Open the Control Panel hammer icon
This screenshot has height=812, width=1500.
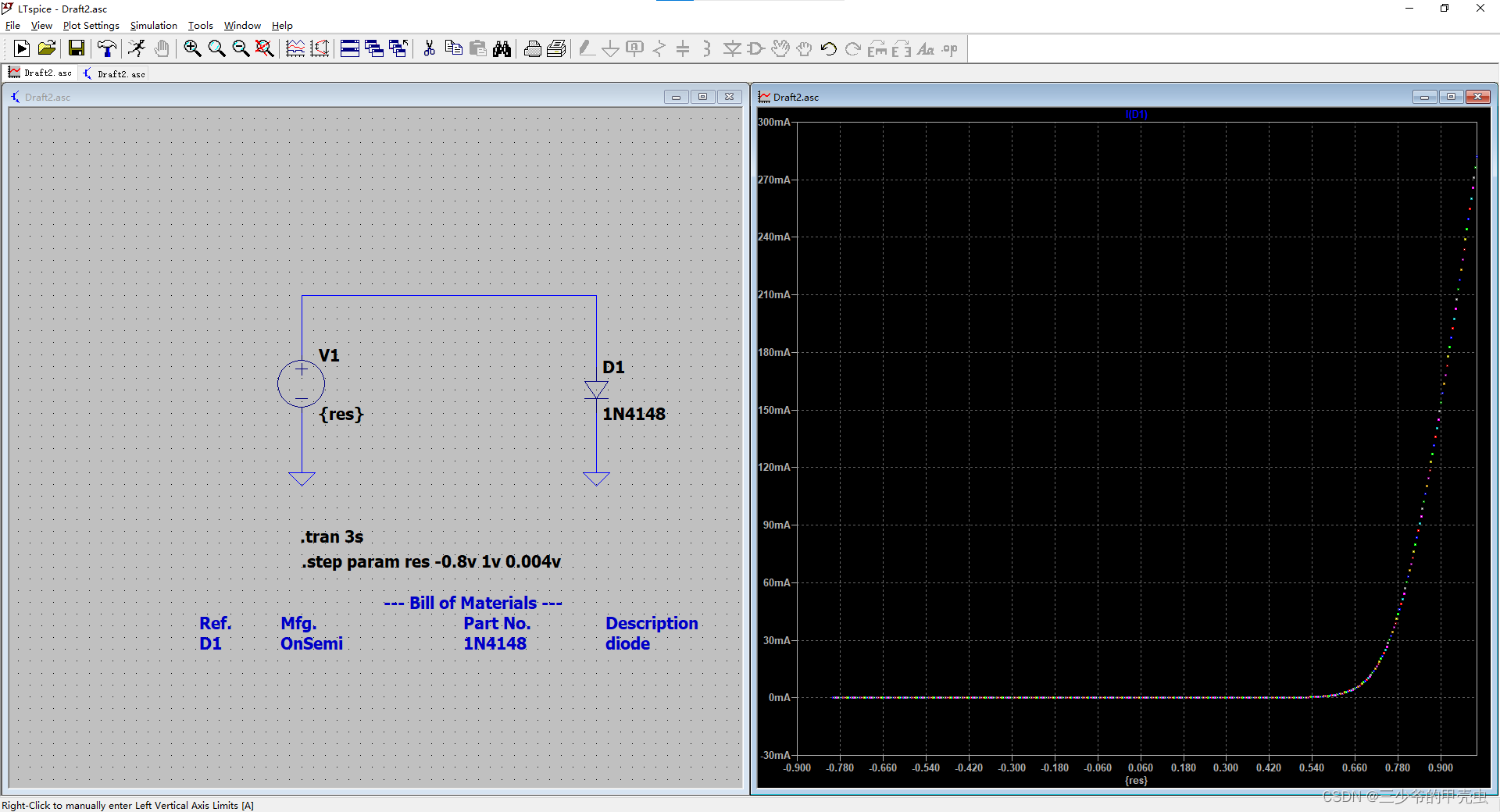pos(107,48)
